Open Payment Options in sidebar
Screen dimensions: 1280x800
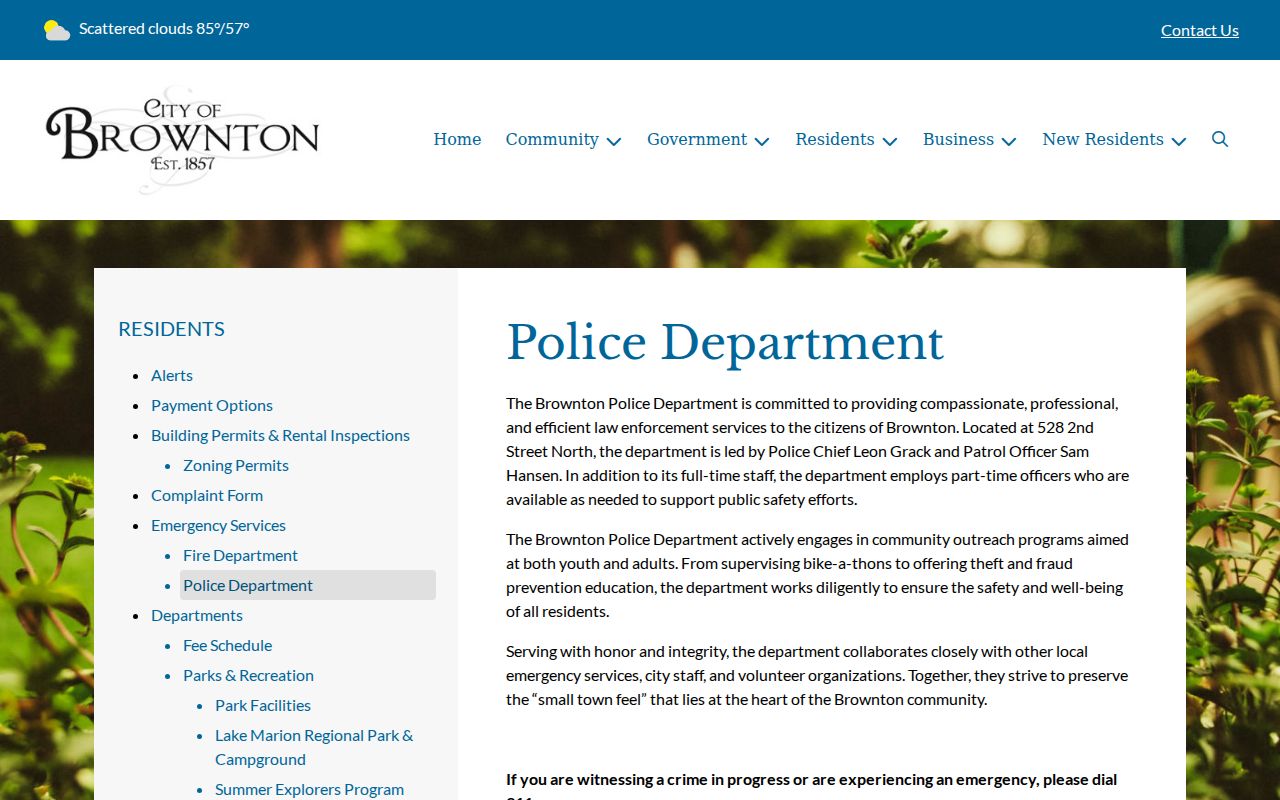click(x=212, y=405)
